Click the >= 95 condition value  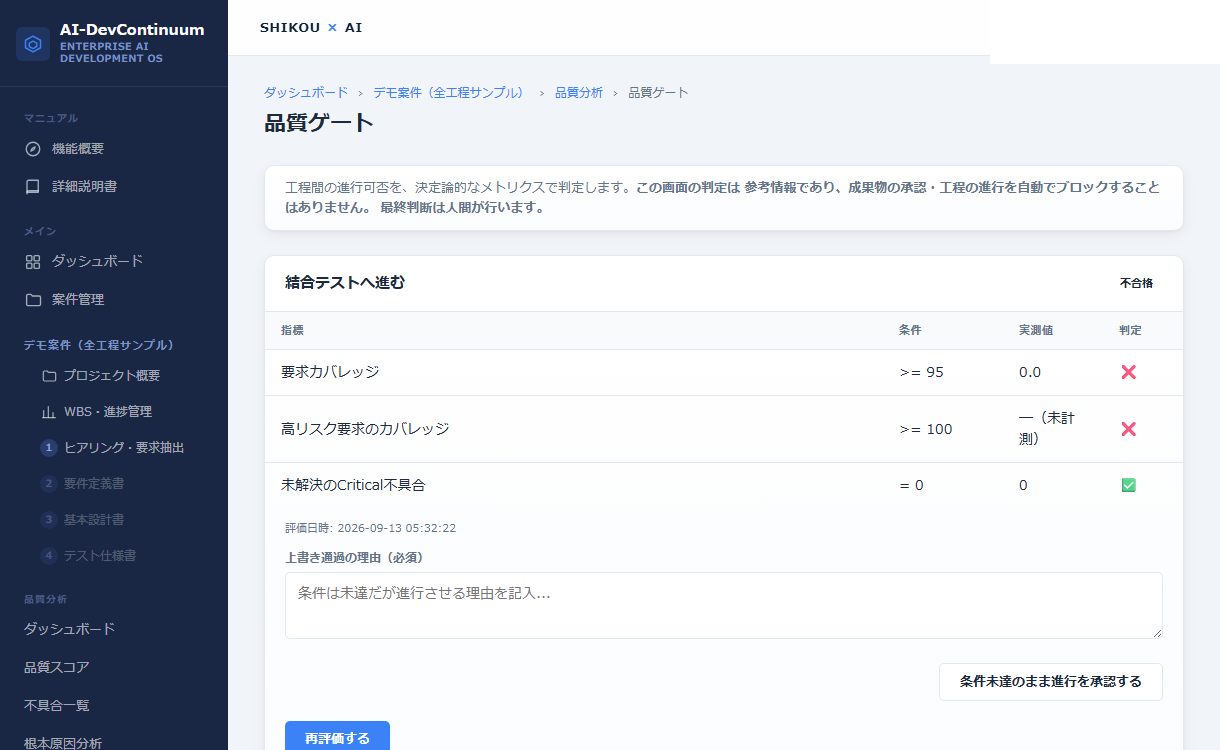[922, 372]
